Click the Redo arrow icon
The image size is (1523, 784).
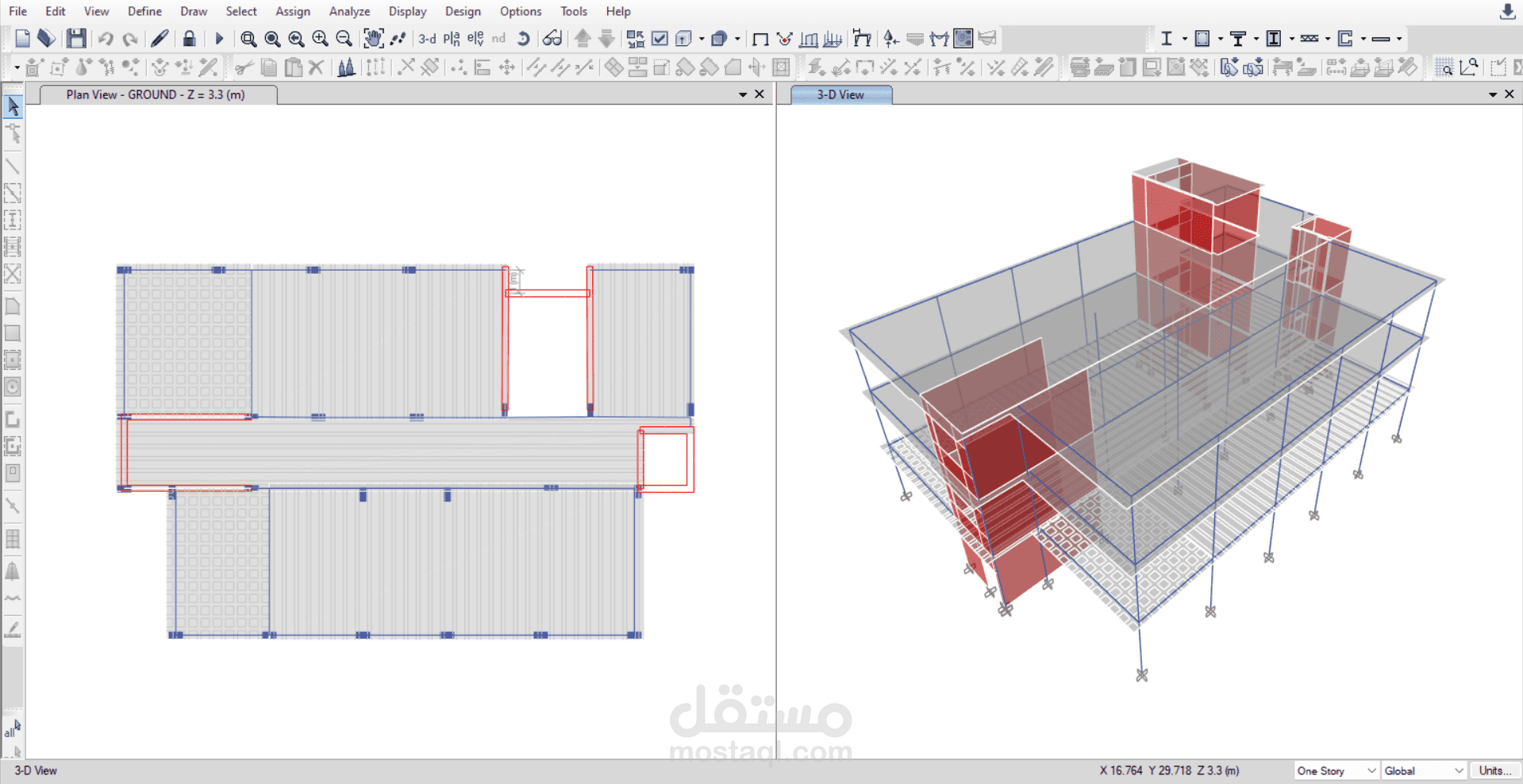[x=130, y=38]
